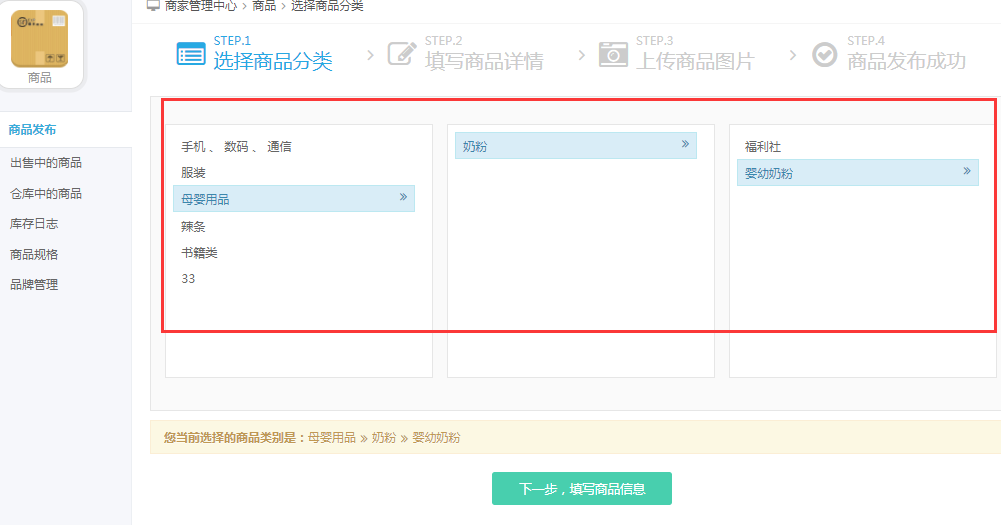Select 手机、数码、通信 category
Image resolution: width=1001 pixels, height=525 pixels.
click(236, 146)
